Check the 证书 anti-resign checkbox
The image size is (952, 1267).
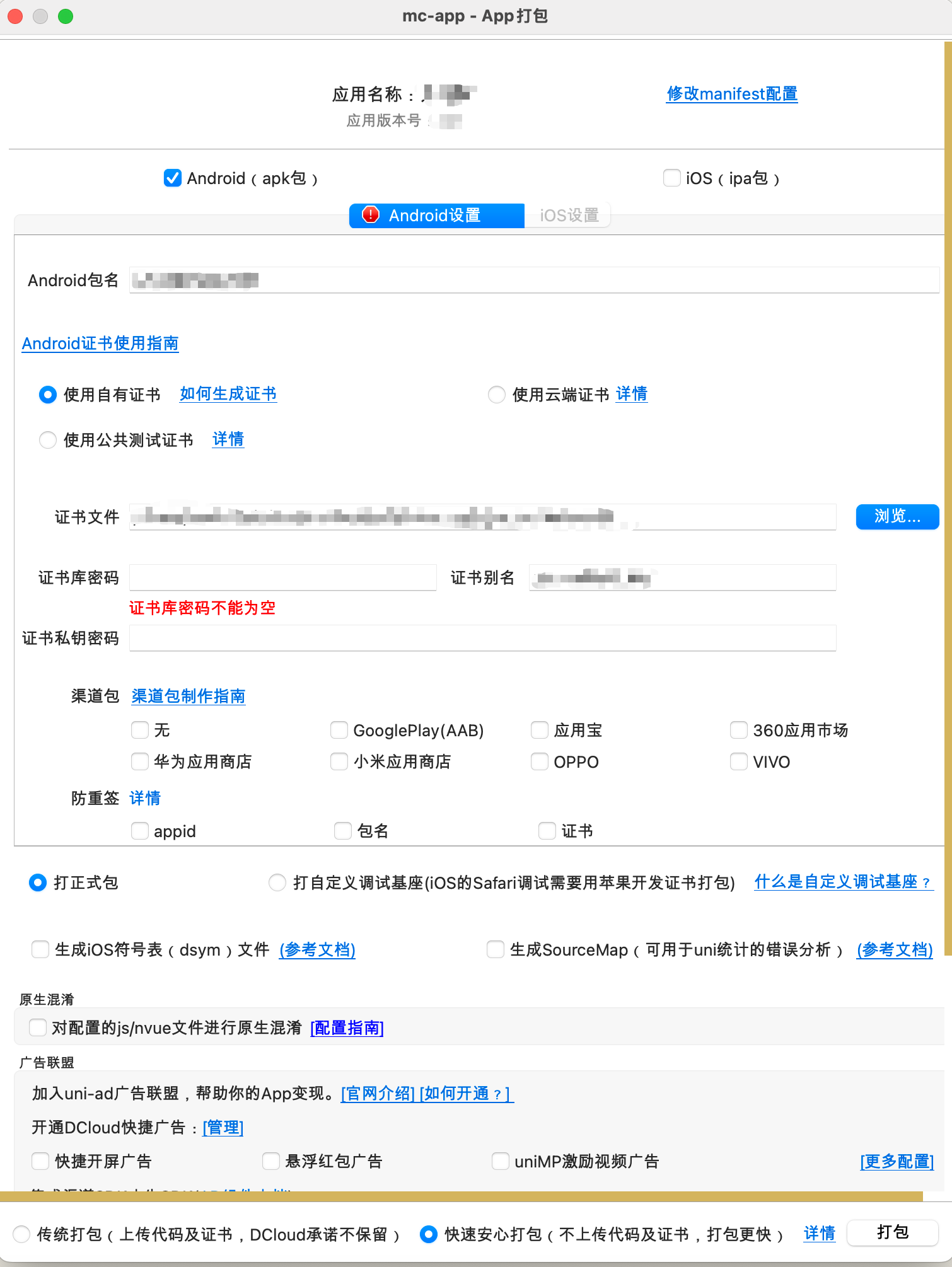click(x=547, y=831)
